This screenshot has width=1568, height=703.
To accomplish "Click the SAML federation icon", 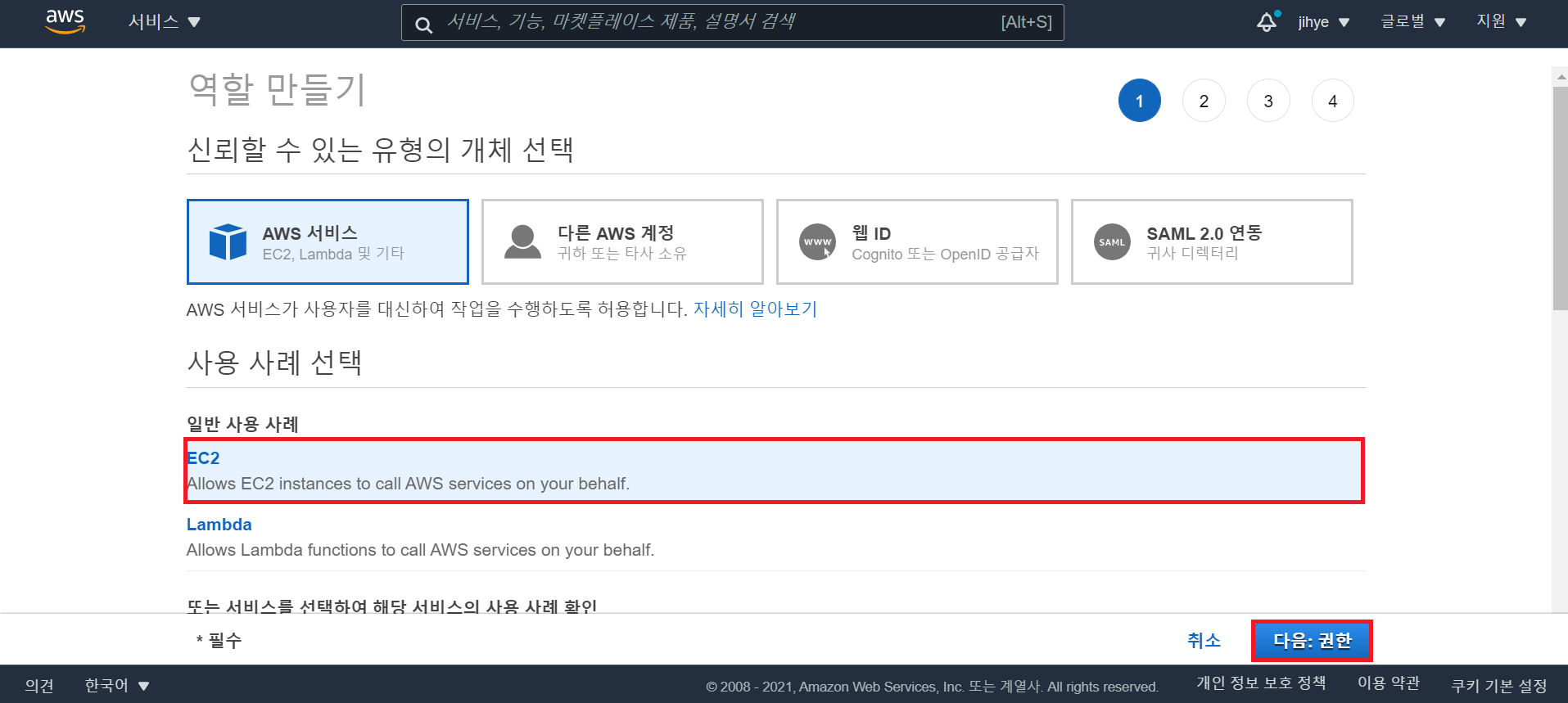I will (x=1112, y=241).
